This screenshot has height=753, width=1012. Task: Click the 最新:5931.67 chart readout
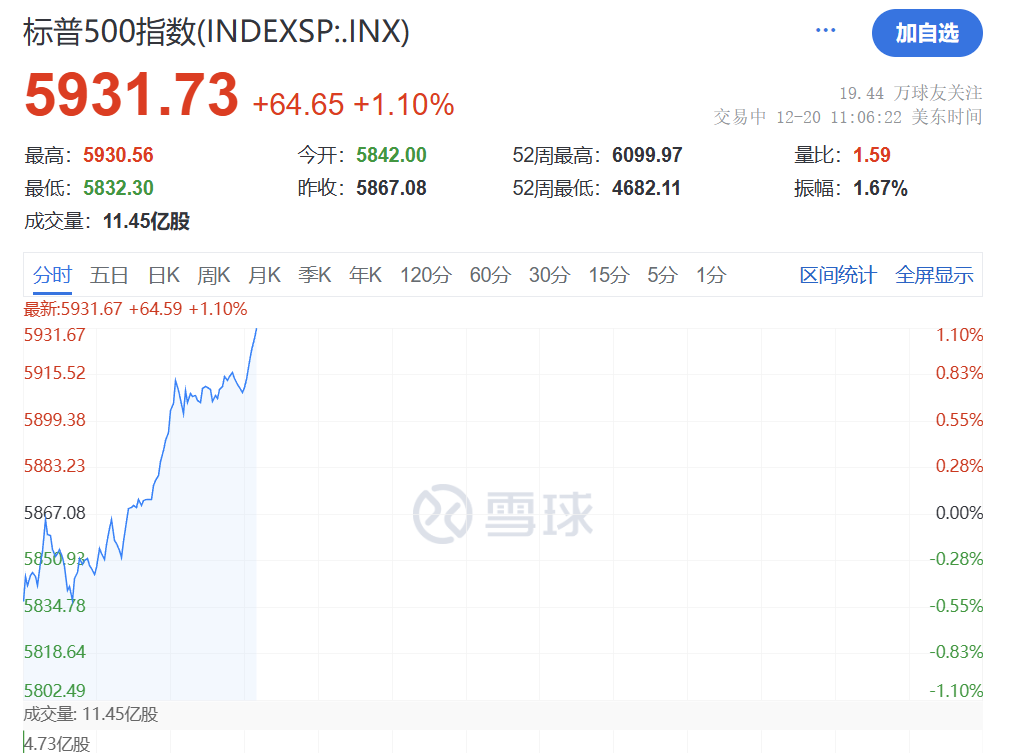136,309
